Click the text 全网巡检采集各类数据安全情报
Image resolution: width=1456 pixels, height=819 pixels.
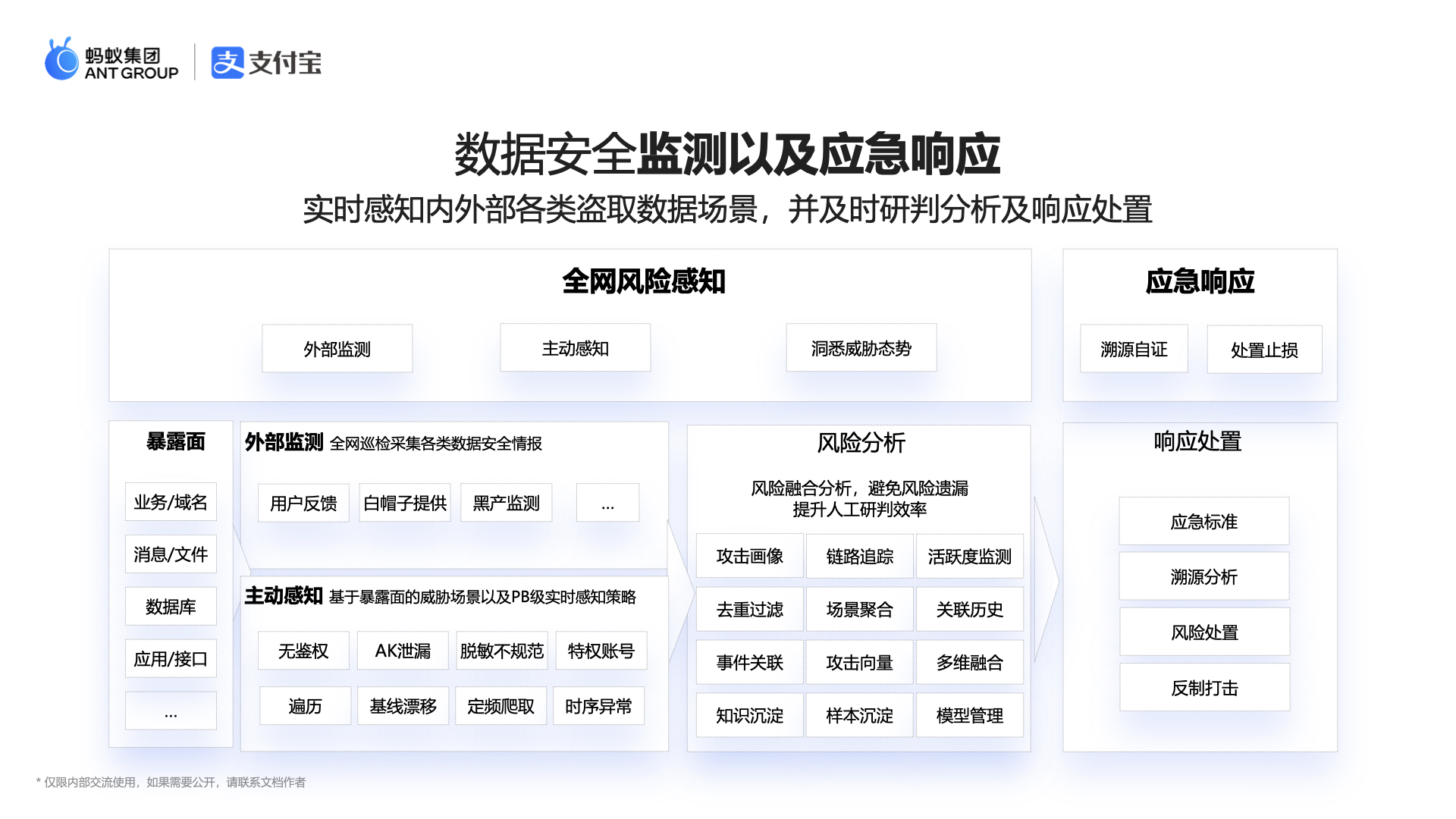pos(435,444)
